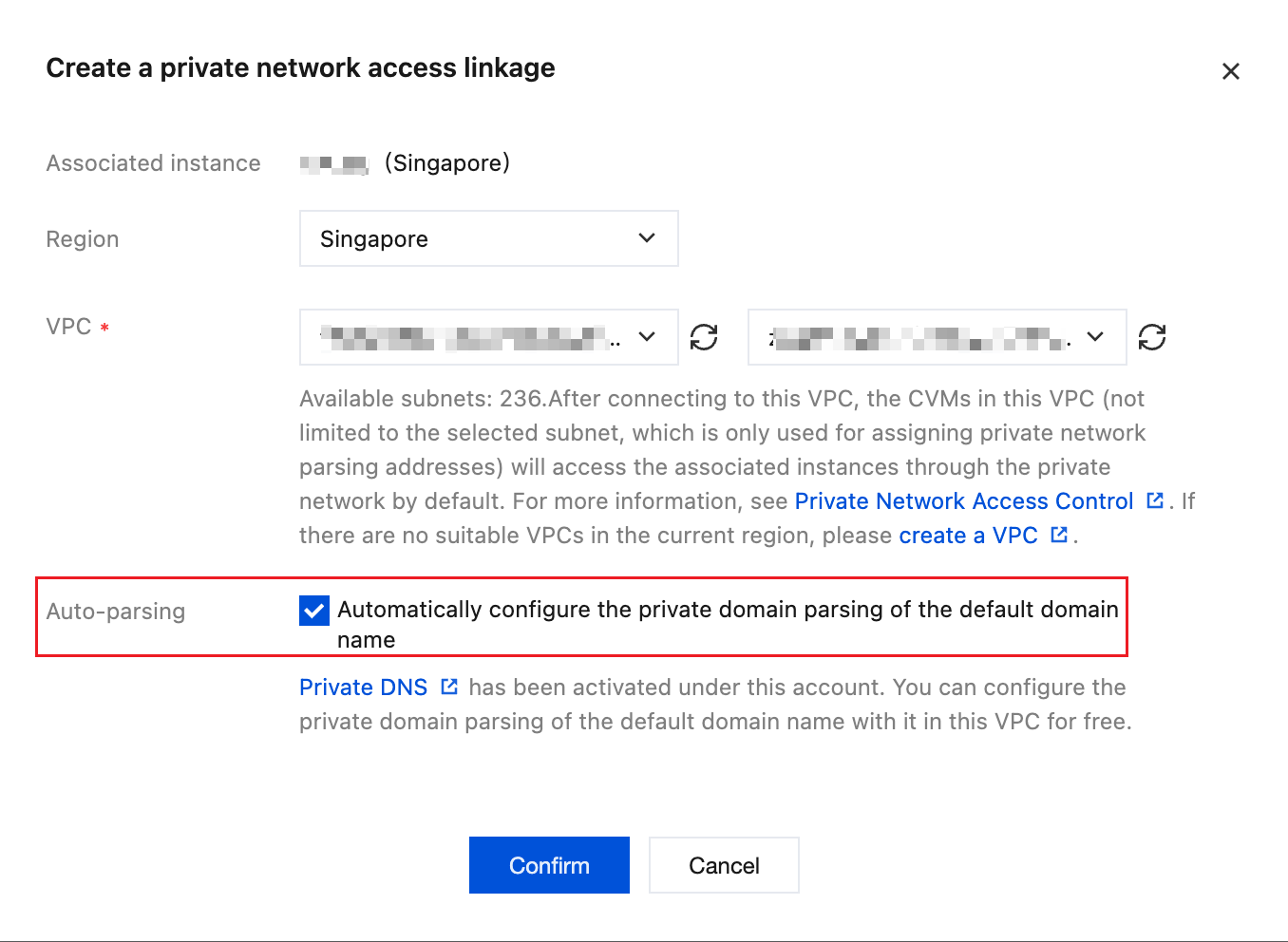Follow the 'create a VPC' link
Image resolution: width=1288 pixels, height=942 pixels.
coord(967,536)
